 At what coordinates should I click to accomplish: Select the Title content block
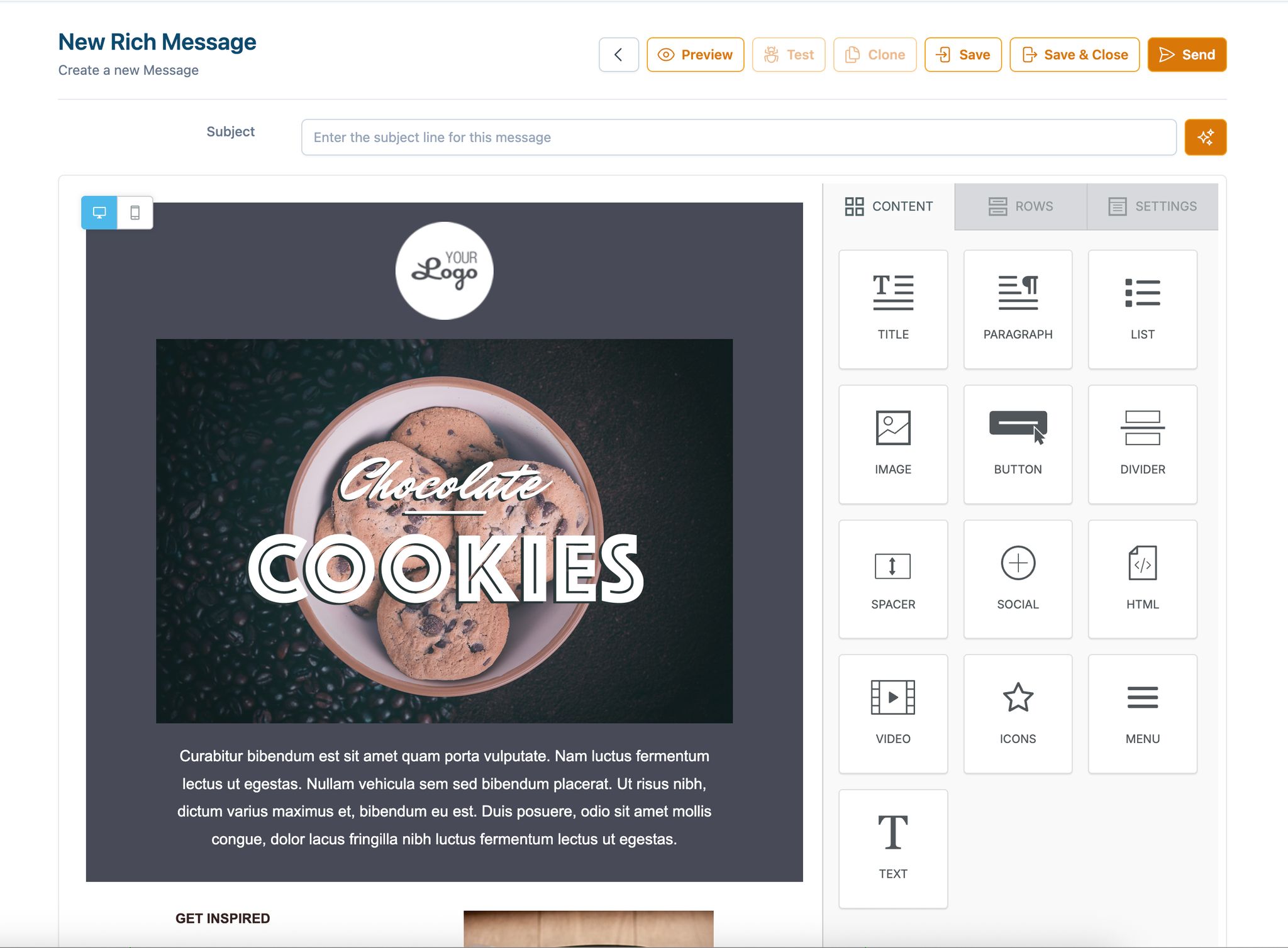pyautogui.click(x=893, y=309)
